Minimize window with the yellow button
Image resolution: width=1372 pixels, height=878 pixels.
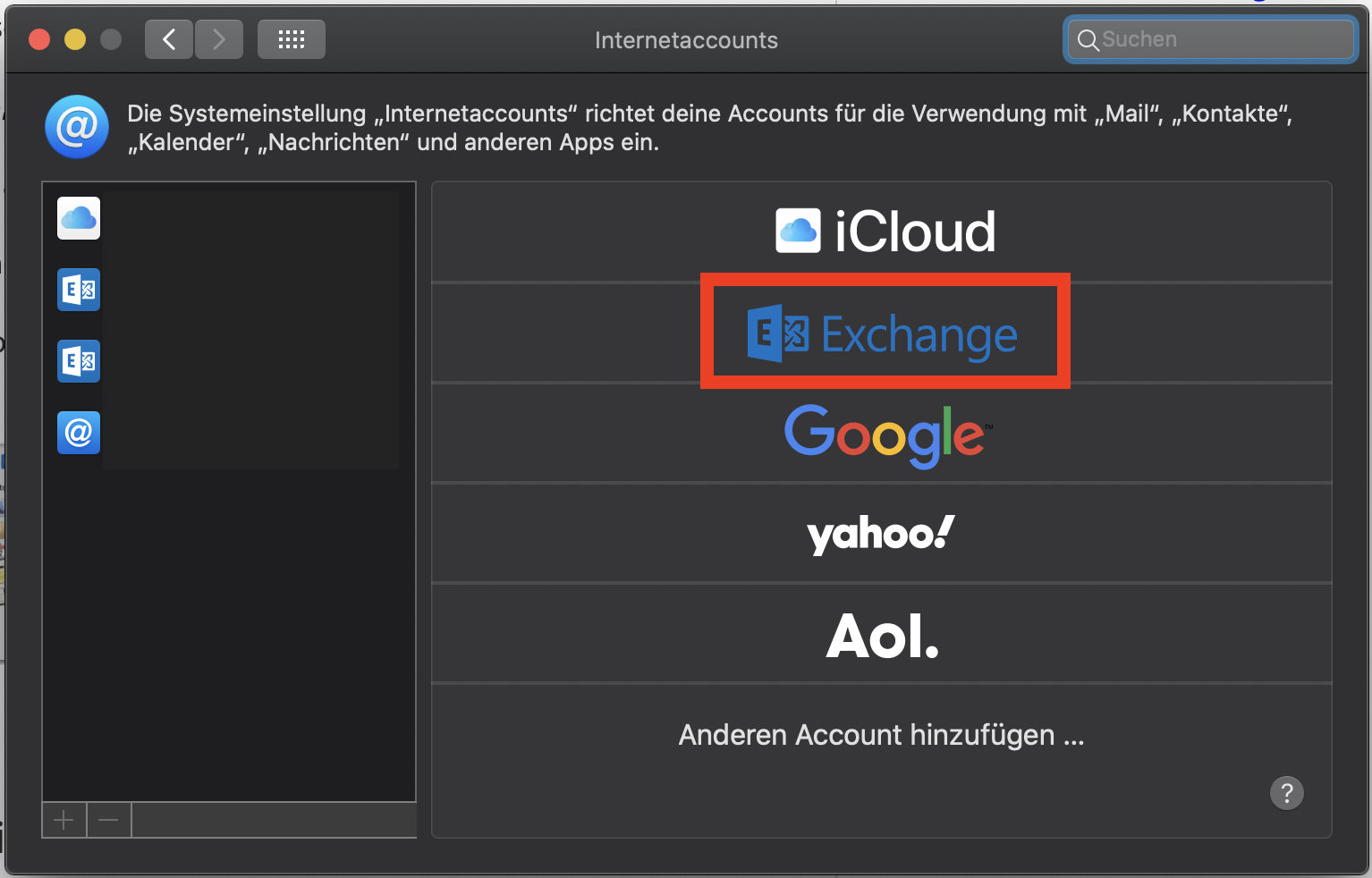click(75, 39)
